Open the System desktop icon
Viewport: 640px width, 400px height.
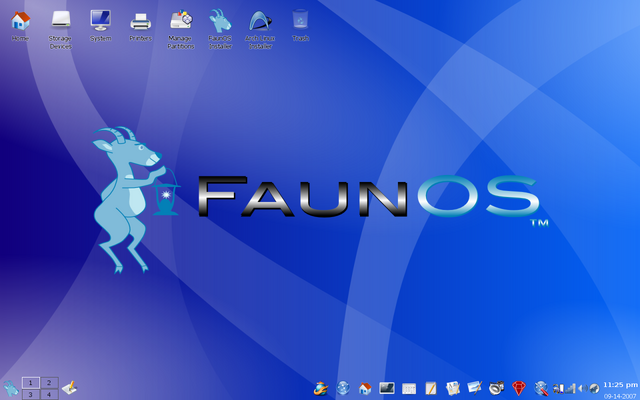[100, 26]
